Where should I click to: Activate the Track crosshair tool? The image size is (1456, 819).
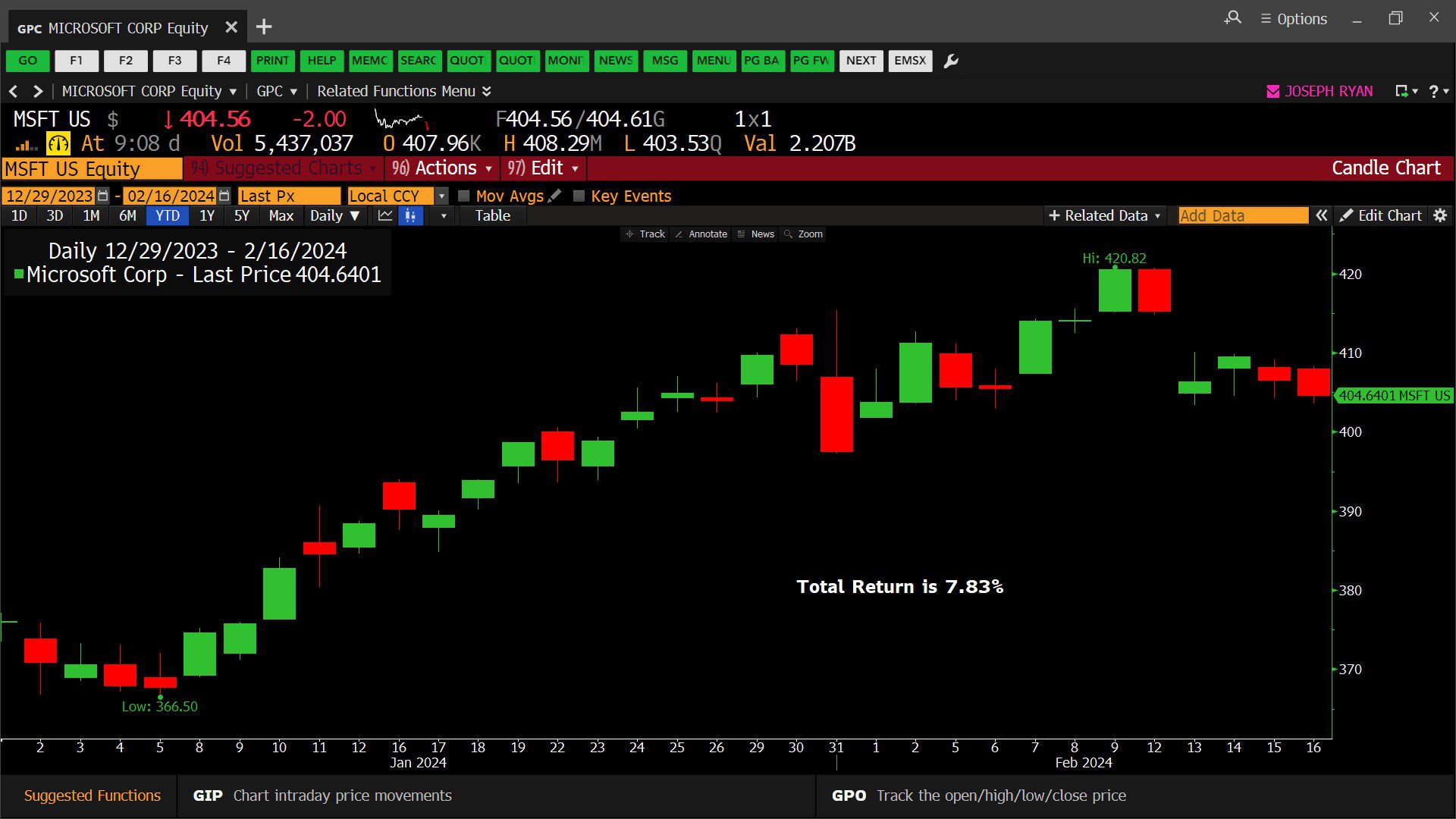(645, 234)
